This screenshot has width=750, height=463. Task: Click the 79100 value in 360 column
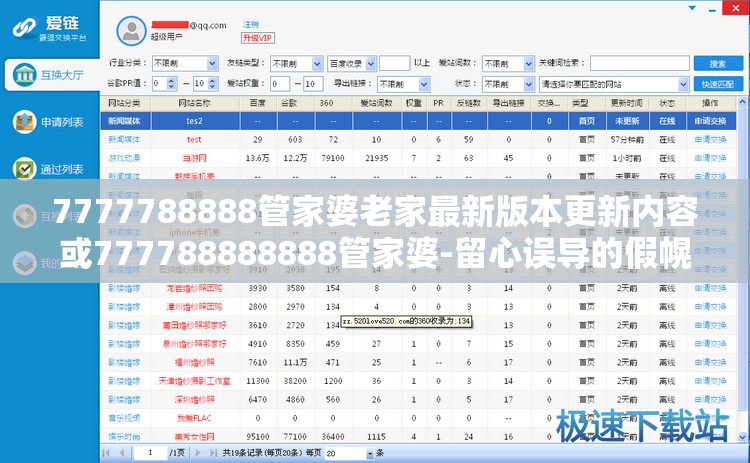333,158
